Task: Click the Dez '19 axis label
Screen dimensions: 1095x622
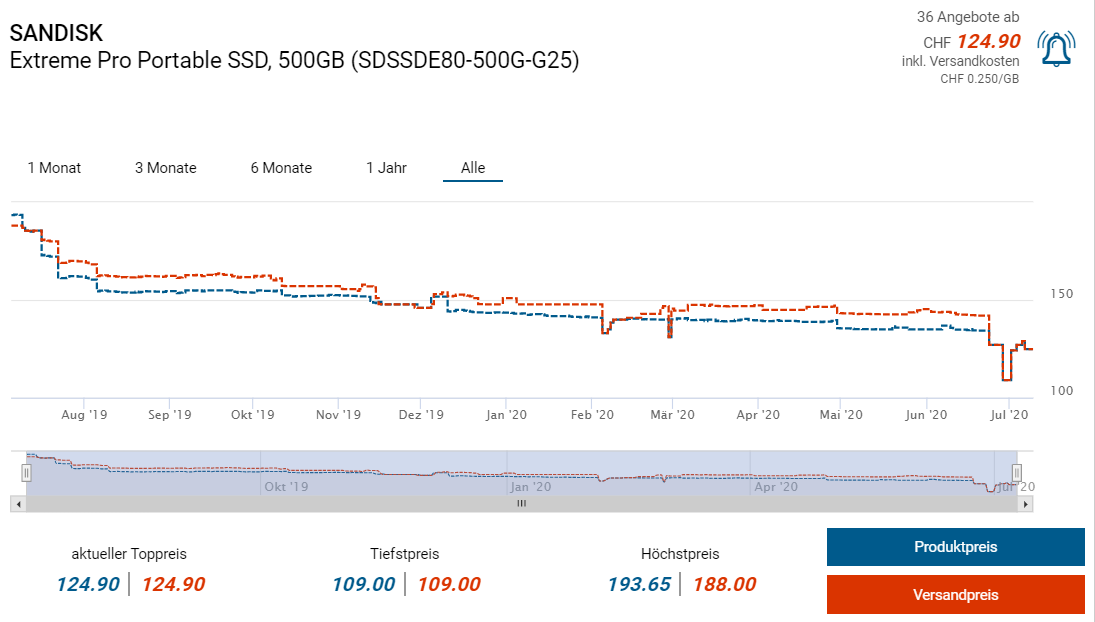Action: point(421,415)
